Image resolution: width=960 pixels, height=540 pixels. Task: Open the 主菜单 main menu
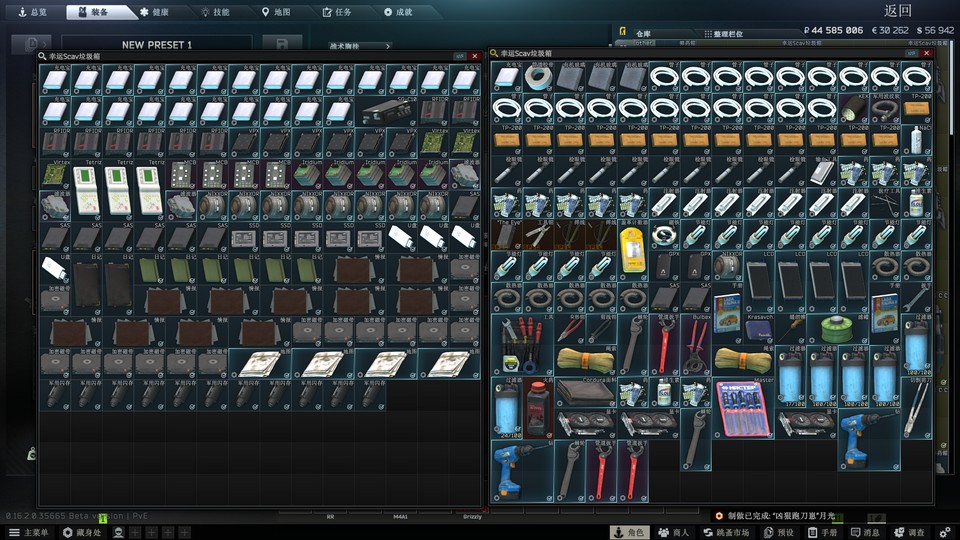[29, 533]
